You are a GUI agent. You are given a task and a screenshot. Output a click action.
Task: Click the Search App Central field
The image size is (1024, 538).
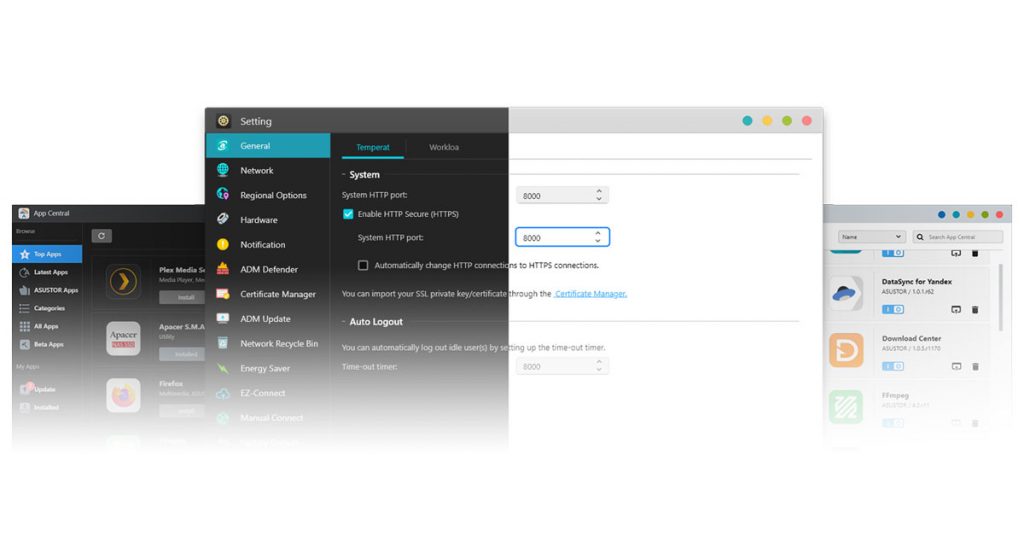[x=957, y=236]
